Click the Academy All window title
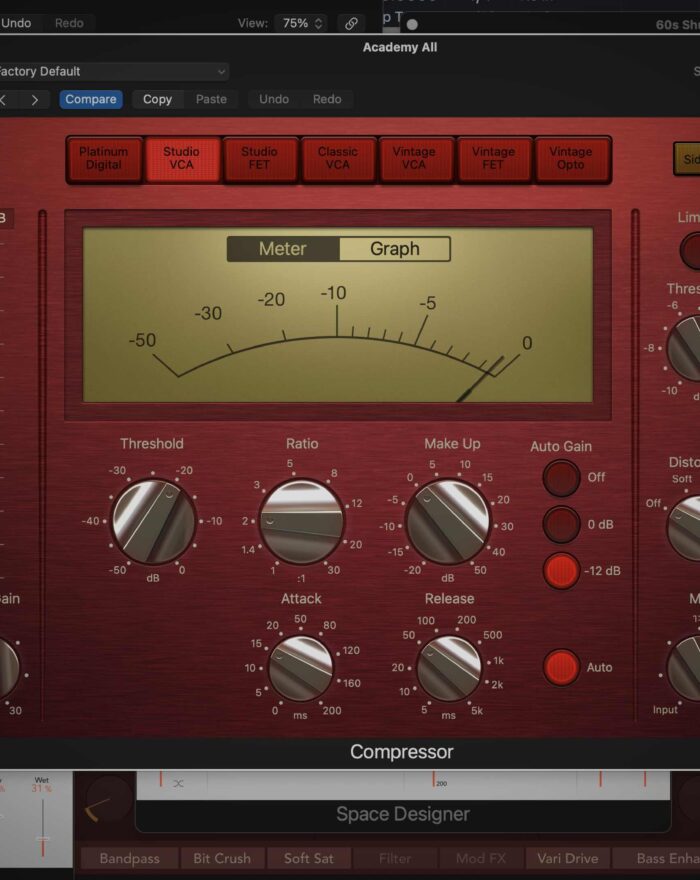 coord(400,47)
